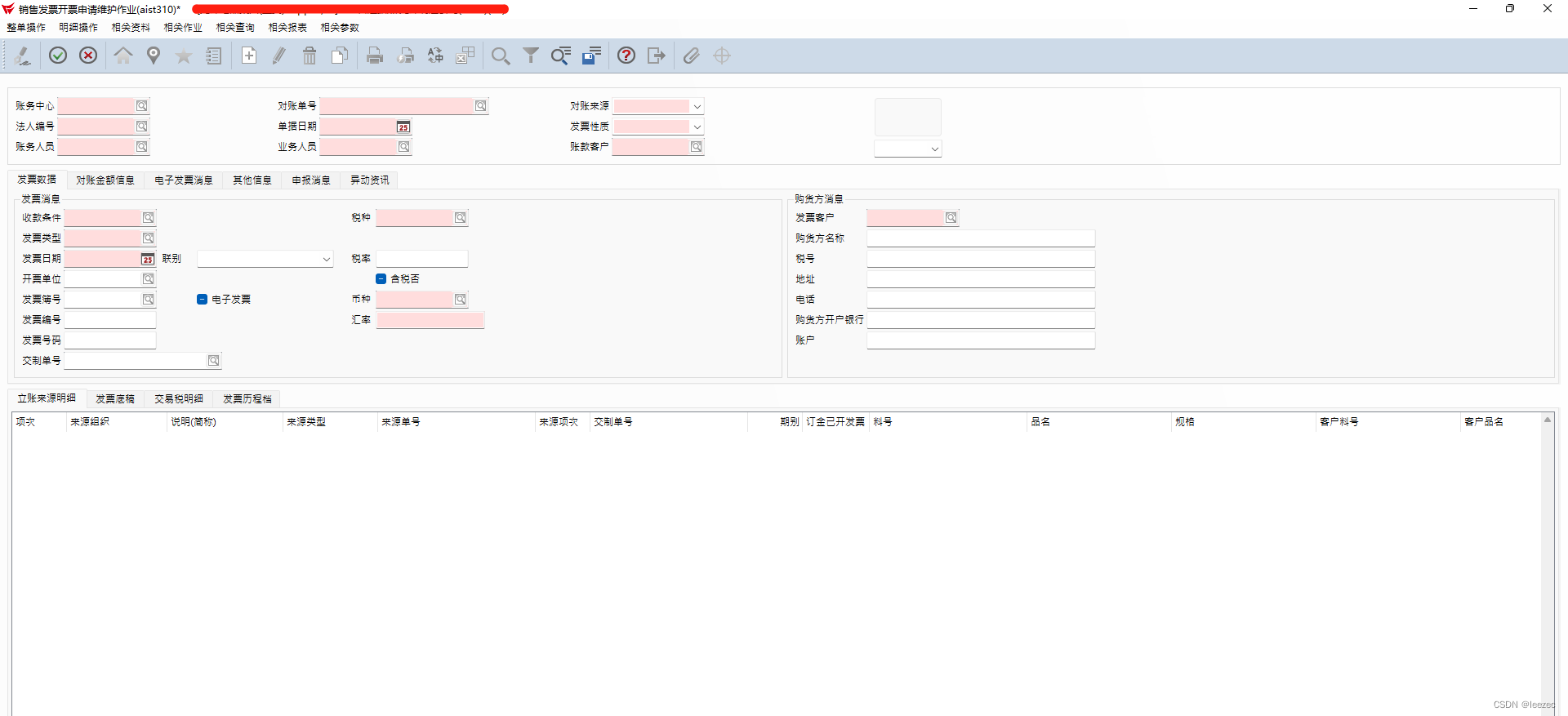Click the 购货方名称 input field
The width and height of the screenshot is (1568, 716).
[981, 238]
